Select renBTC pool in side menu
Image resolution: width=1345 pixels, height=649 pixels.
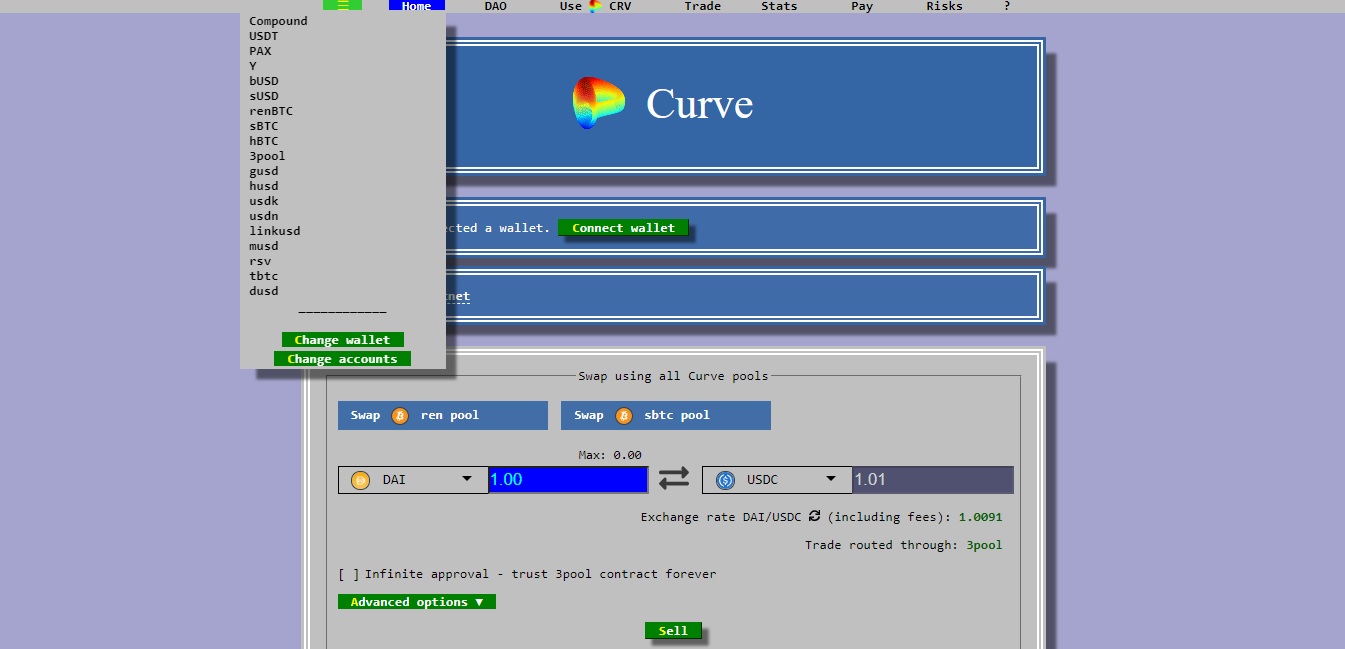(271, 111)
